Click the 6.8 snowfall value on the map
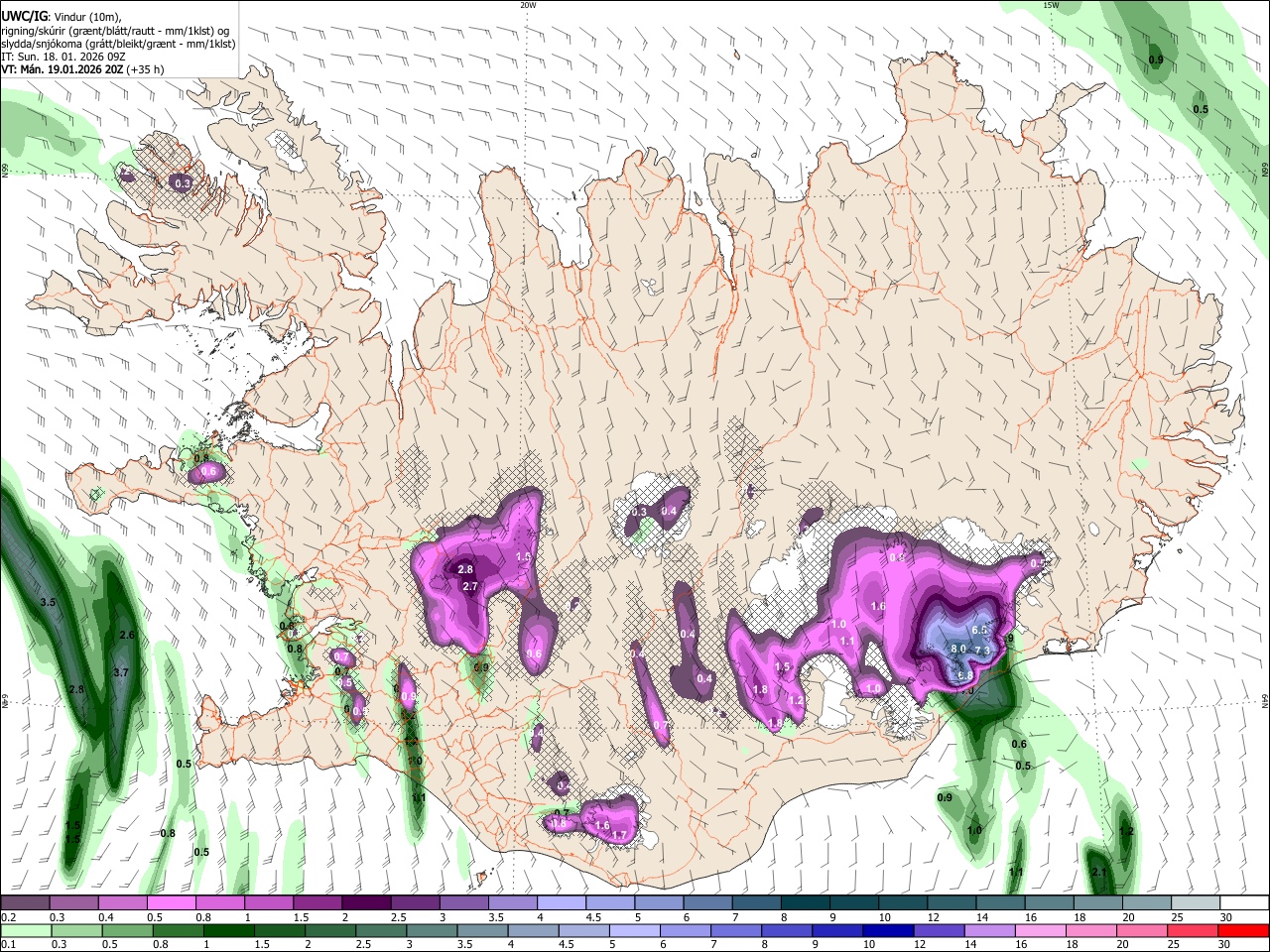 964,675
